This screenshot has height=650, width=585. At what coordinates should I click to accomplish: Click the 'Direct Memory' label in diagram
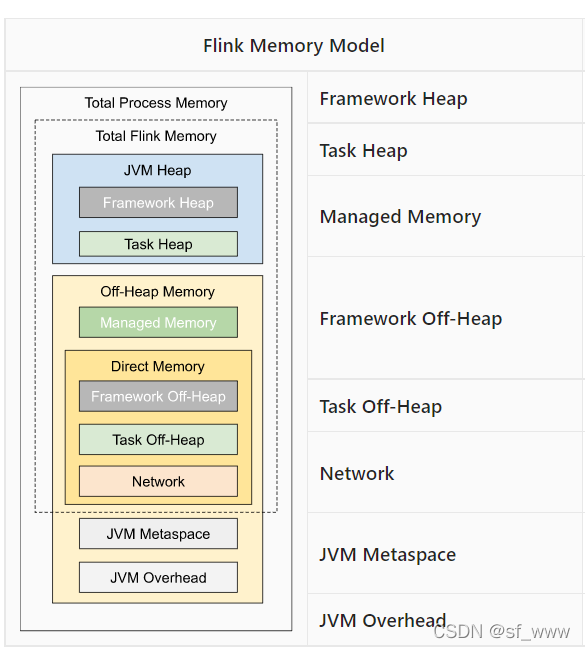tap(158, 366)
